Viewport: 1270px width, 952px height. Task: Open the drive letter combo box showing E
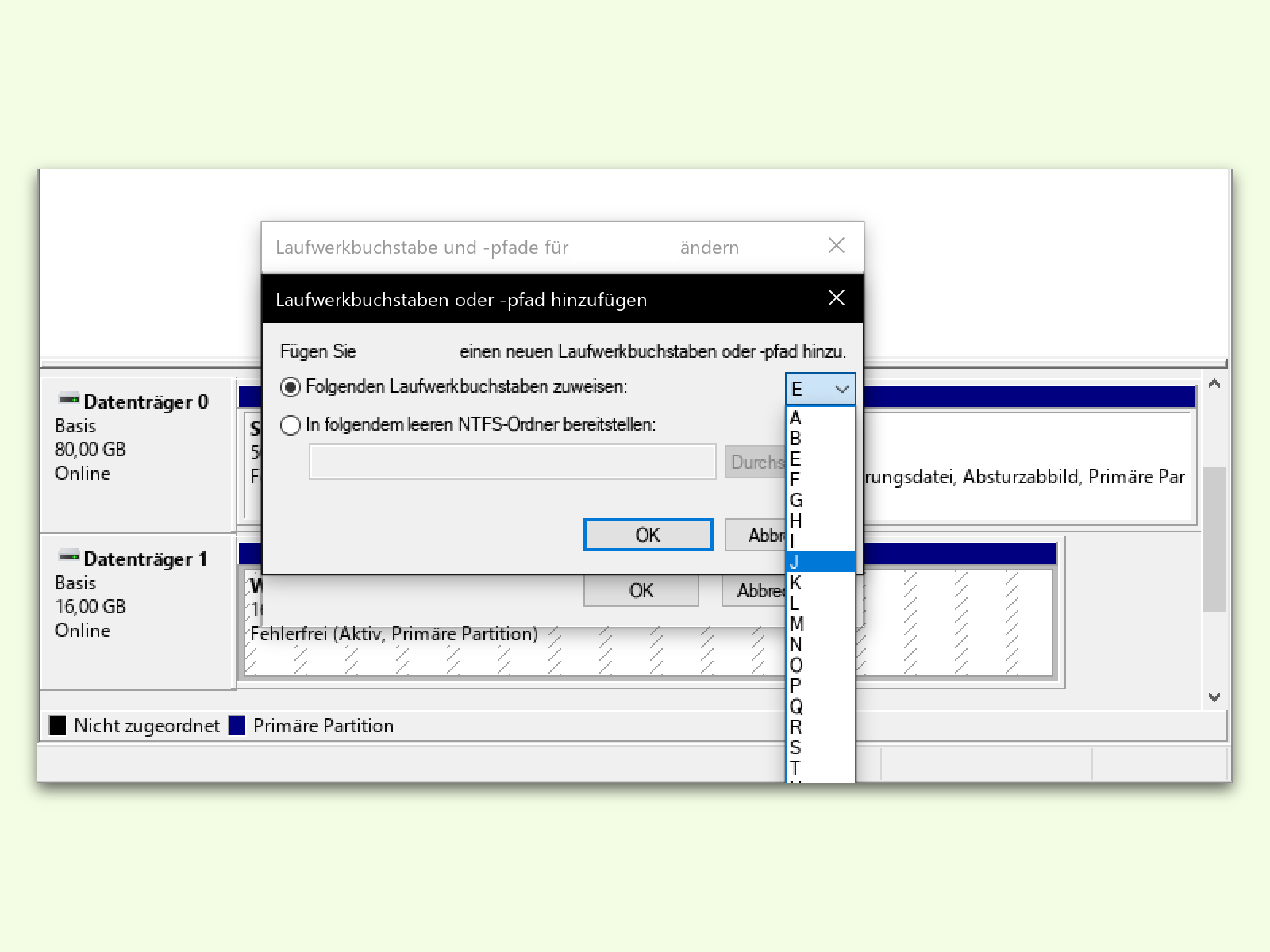pyautogui.click(x=821, y=390)
